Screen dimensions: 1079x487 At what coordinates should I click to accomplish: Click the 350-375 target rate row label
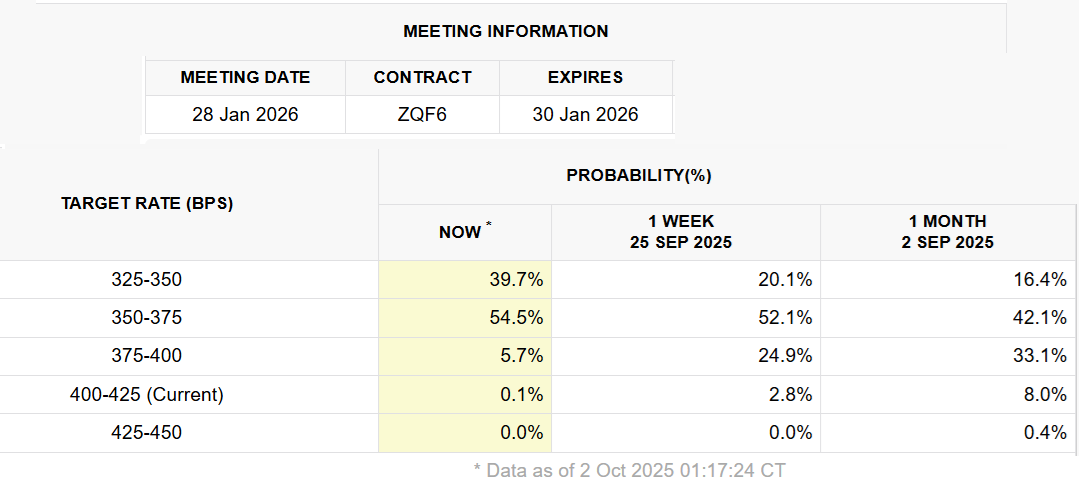pos(147,318)
